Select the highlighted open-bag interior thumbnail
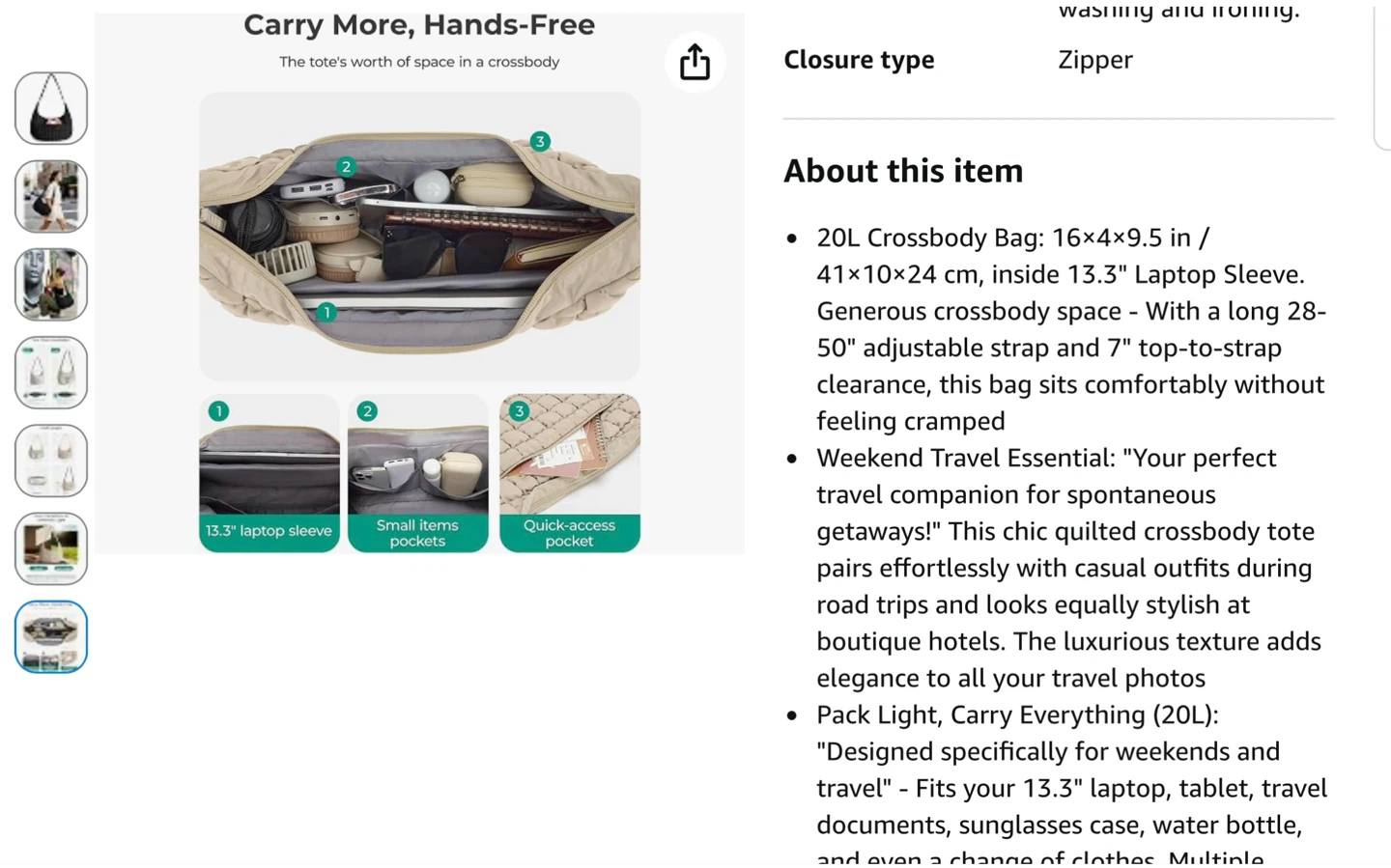This screenshot has height=868, width=1391. point(51,636)
